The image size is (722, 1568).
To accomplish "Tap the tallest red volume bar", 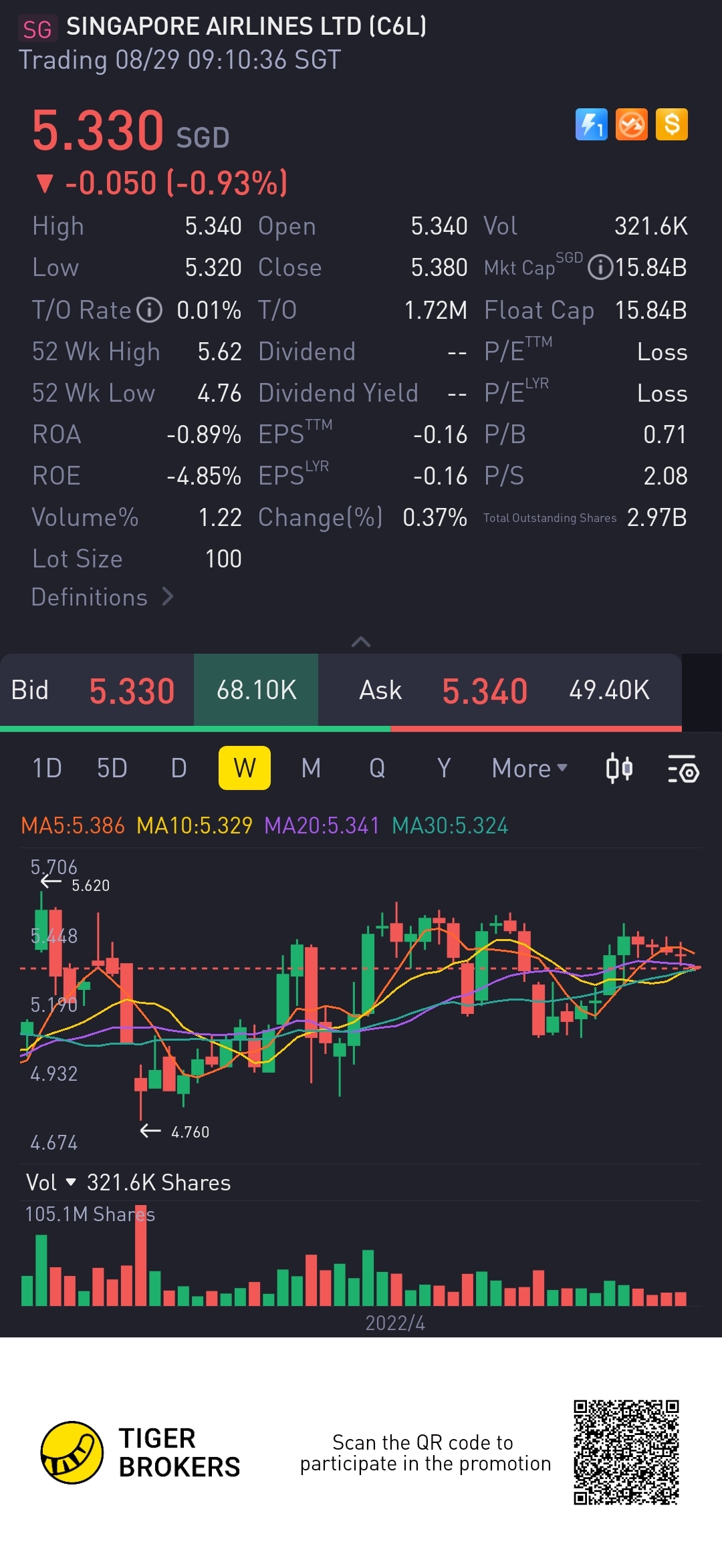I will (140, 1255).
